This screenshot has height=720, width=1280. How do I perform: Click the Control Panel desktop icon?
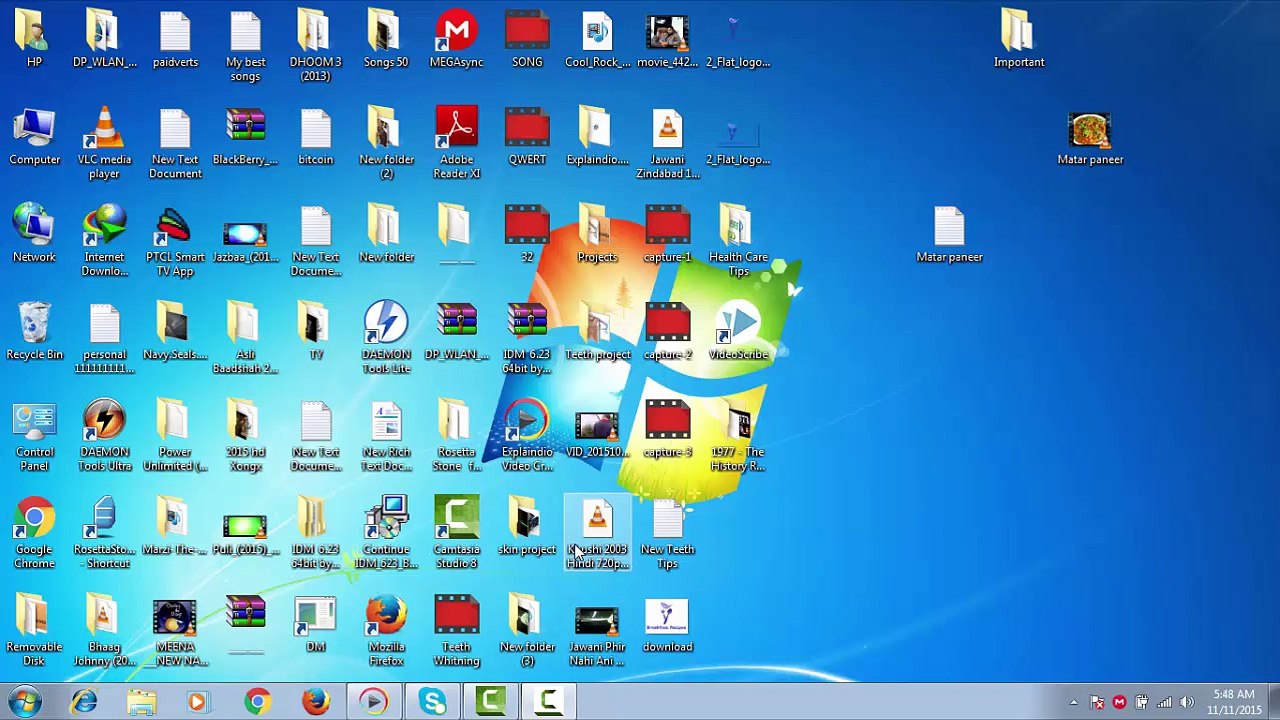click(x=34, y=436)
